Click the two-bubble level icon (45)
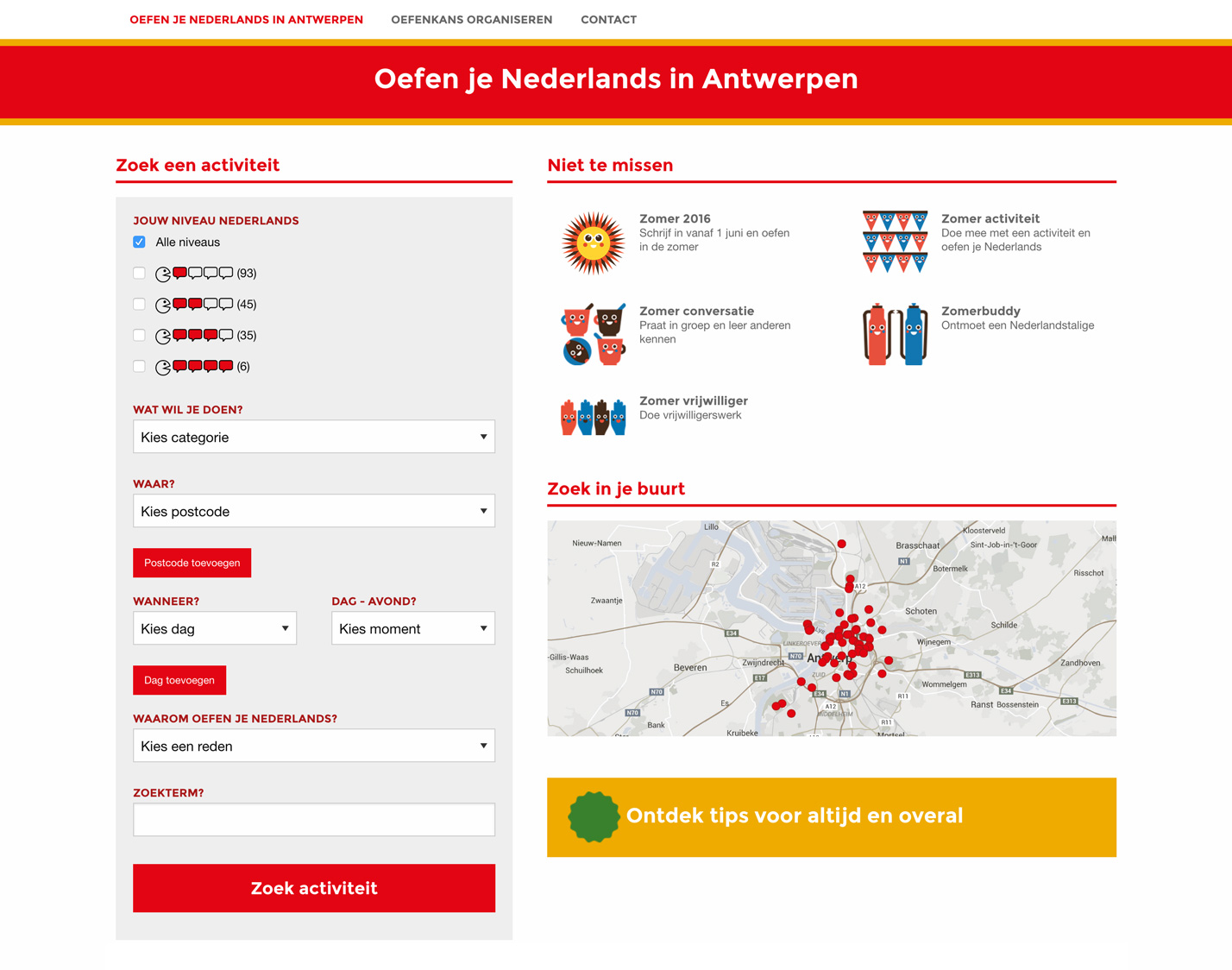Screen dimensions: 1232x970 194,305
